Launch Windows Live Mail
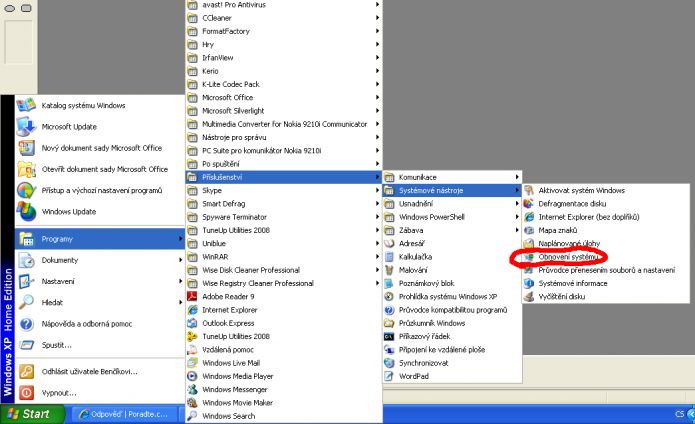Viewport: 695px width, 424px height. pyautogui.click(x=284, y=363)
